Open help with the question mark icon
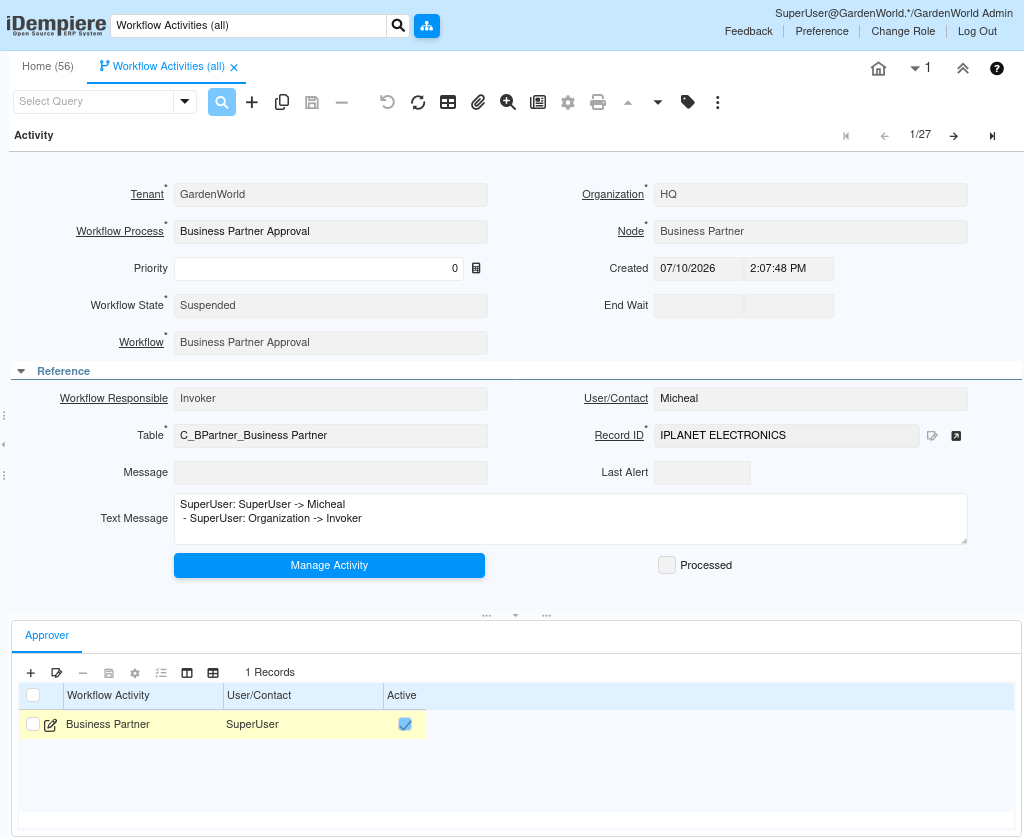This screenshot has height=839, width=1024. coord(997,69)
